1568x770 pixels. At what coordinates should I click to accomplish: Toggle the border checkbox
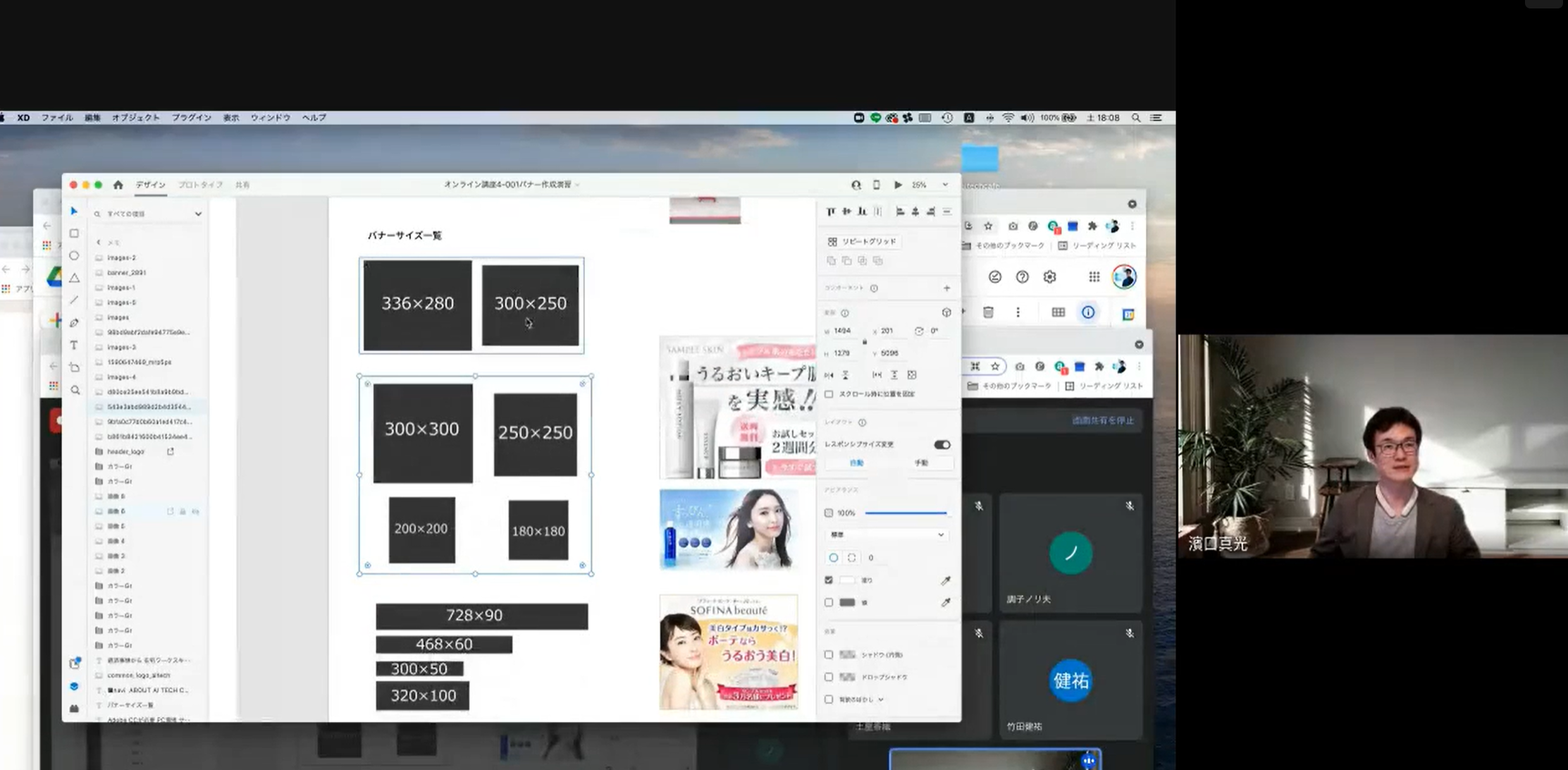829,603
